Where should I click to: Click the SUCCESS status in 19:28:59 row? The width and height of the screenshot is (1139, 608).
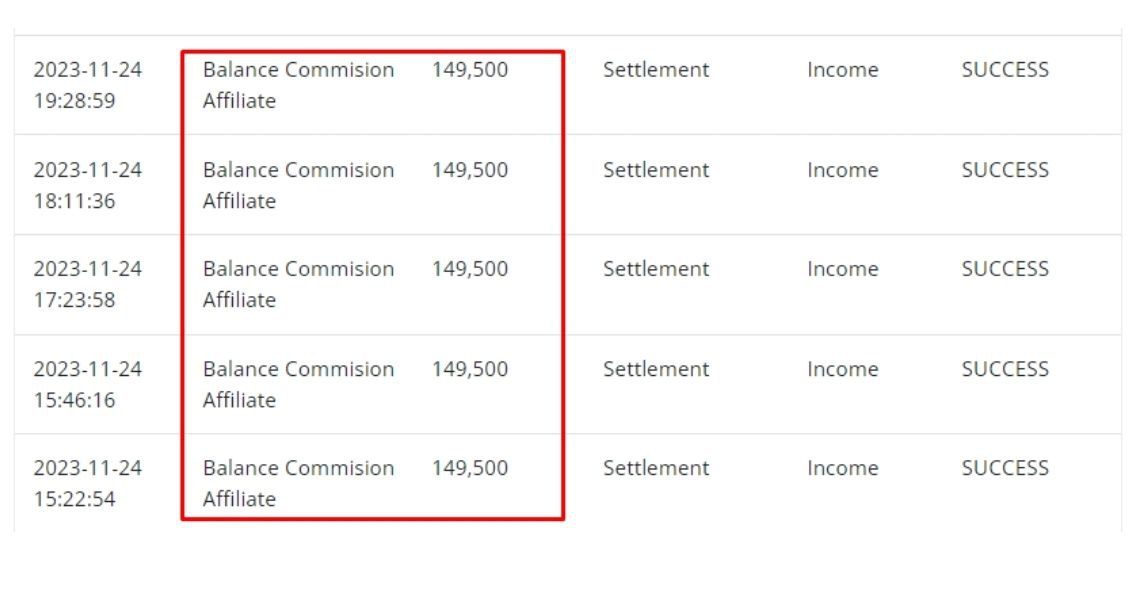pos(1005,70)
